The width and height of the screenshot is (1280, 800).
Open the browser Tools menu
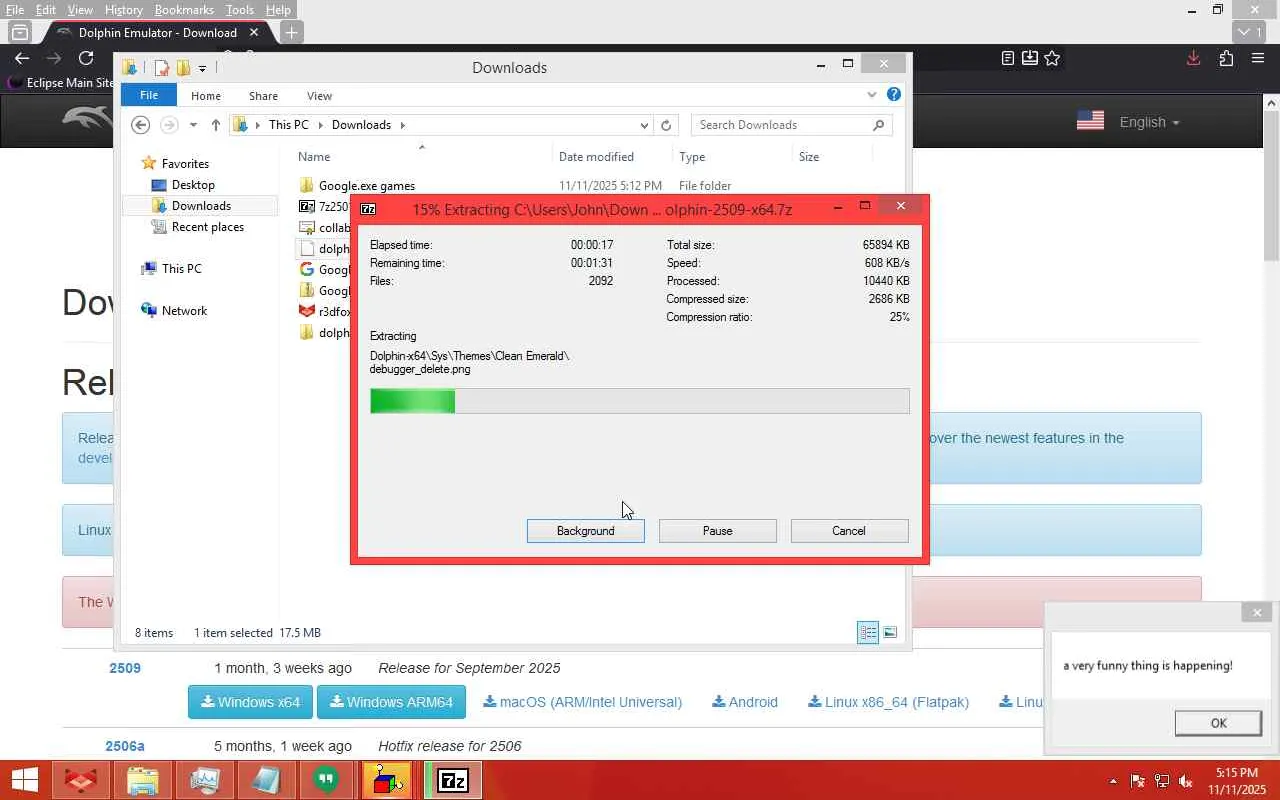click(240, 10)
